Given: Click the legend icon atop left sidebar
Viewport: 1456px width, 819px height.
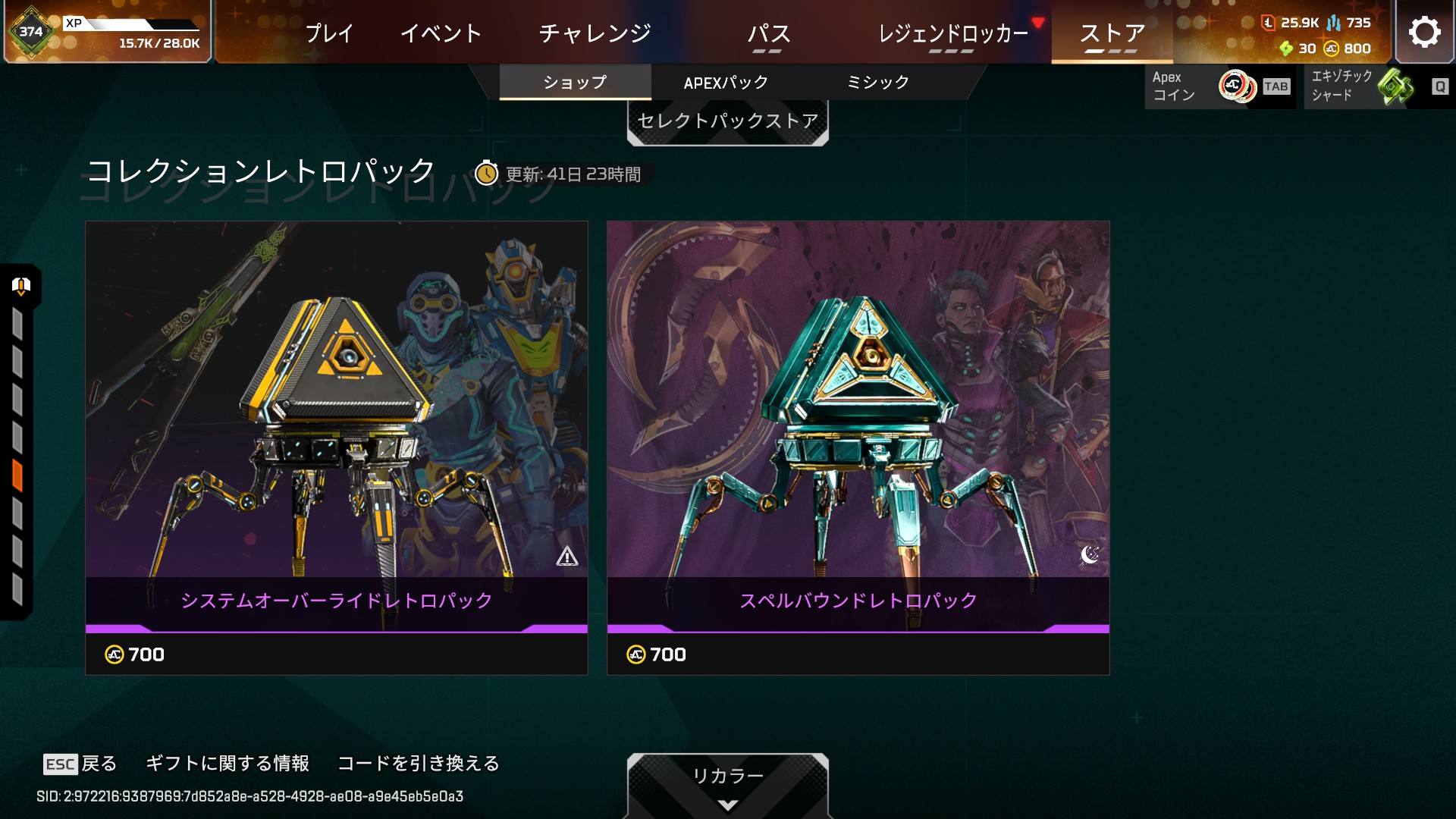Looking at the screenshot, I should (20, 286).
